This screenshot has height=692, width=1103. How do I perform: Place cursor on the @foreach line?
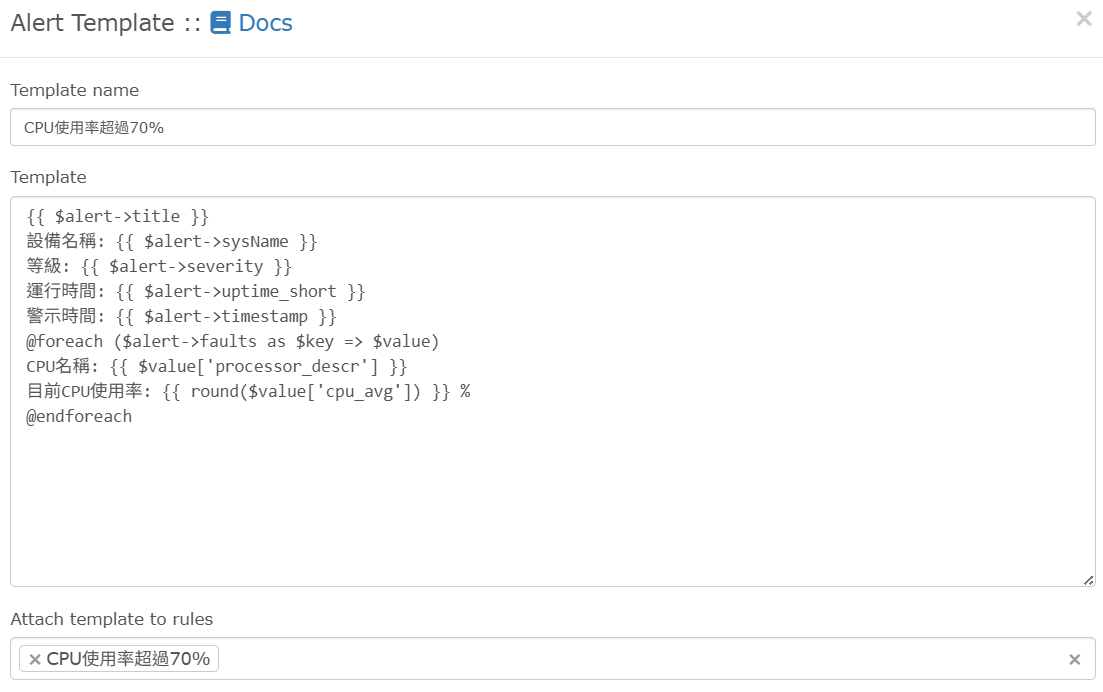click(233, 341)
